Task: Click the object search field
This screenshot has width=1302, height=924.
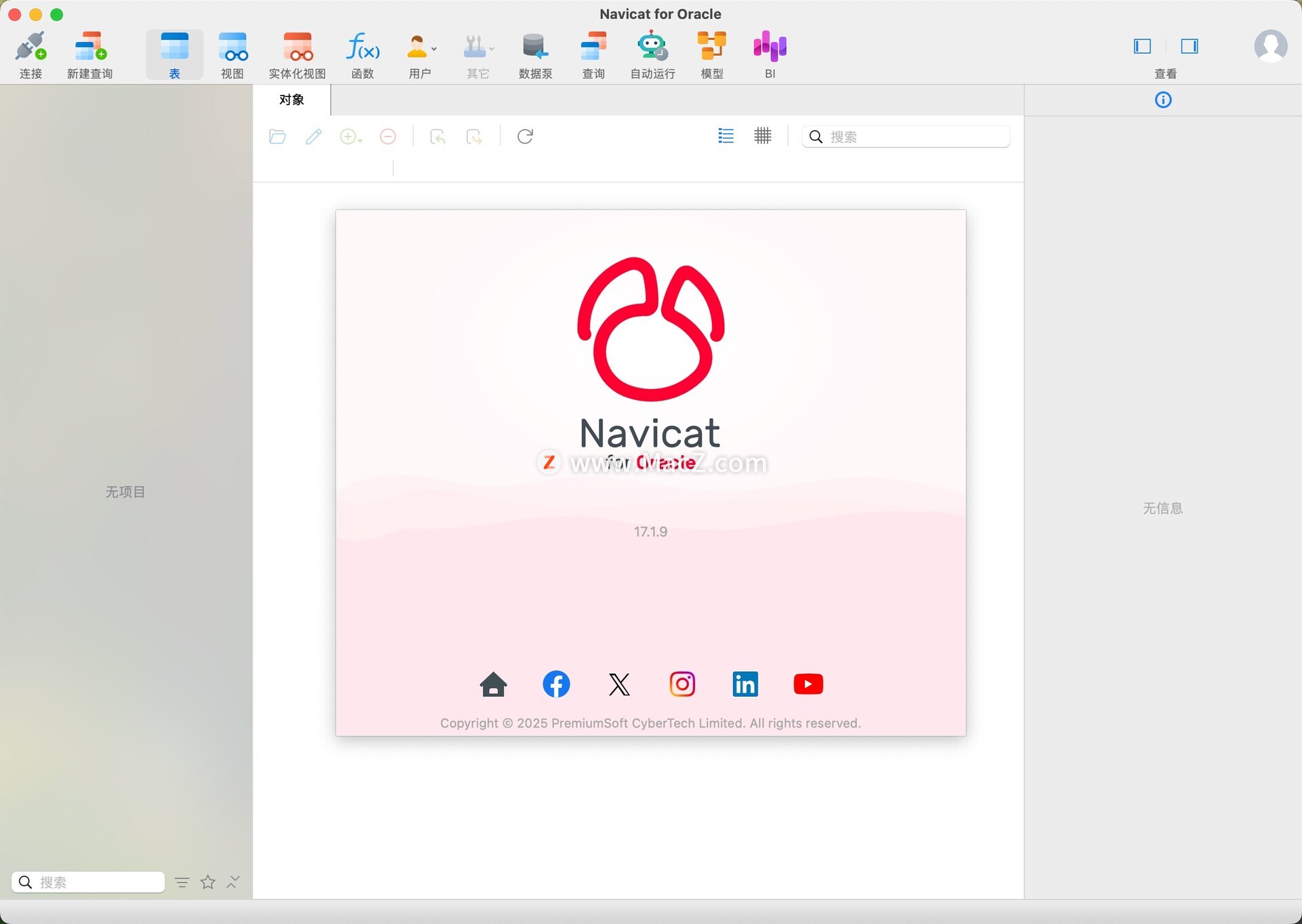Action: click(906, 137)
